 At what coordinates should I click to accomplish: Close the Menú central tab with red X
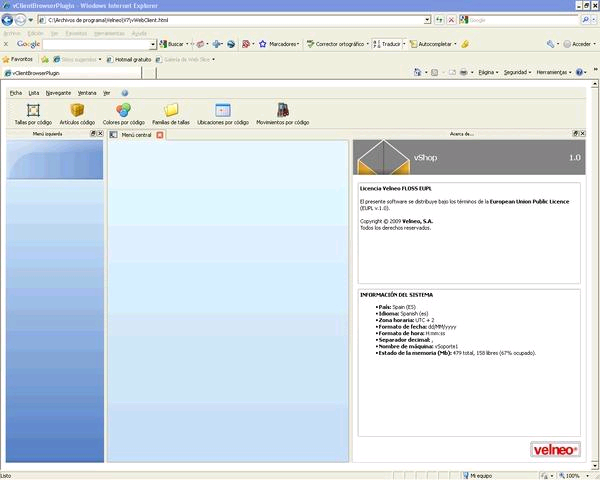pyautogui.click(x=160, y=135)
